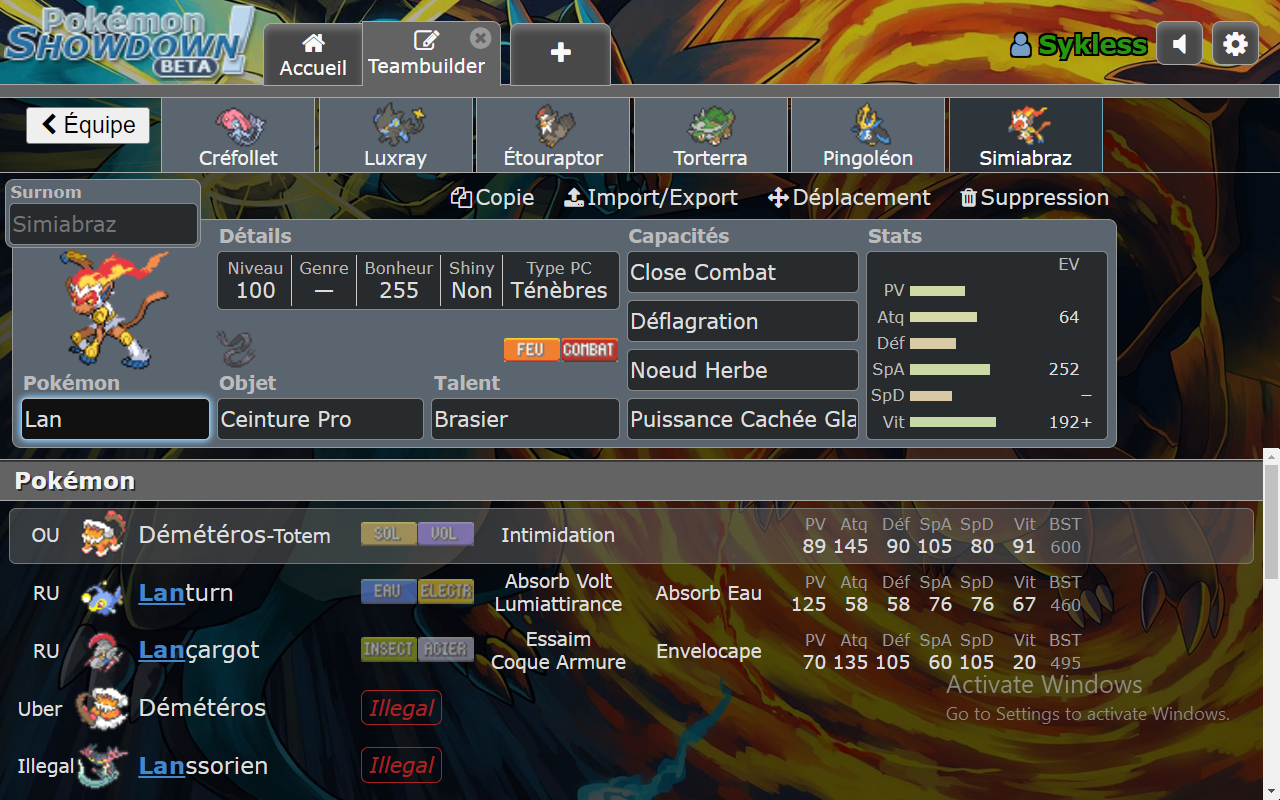Image resolution: width=1280 pixels, height=800 pixels.
Task: Click the Type PC Ténèbres detail
Action: (x=559, y=280)
